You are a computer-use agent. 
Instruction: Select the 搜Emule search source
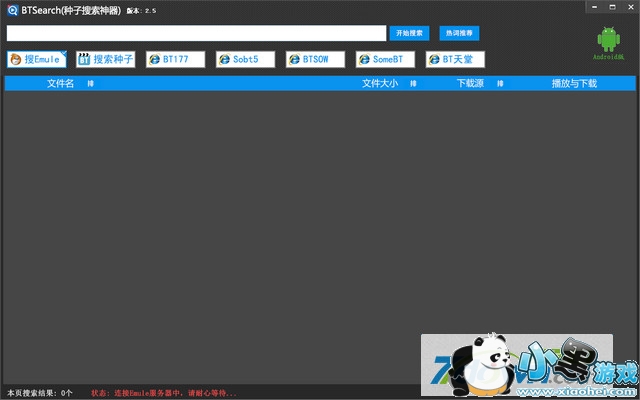point(36,59)
